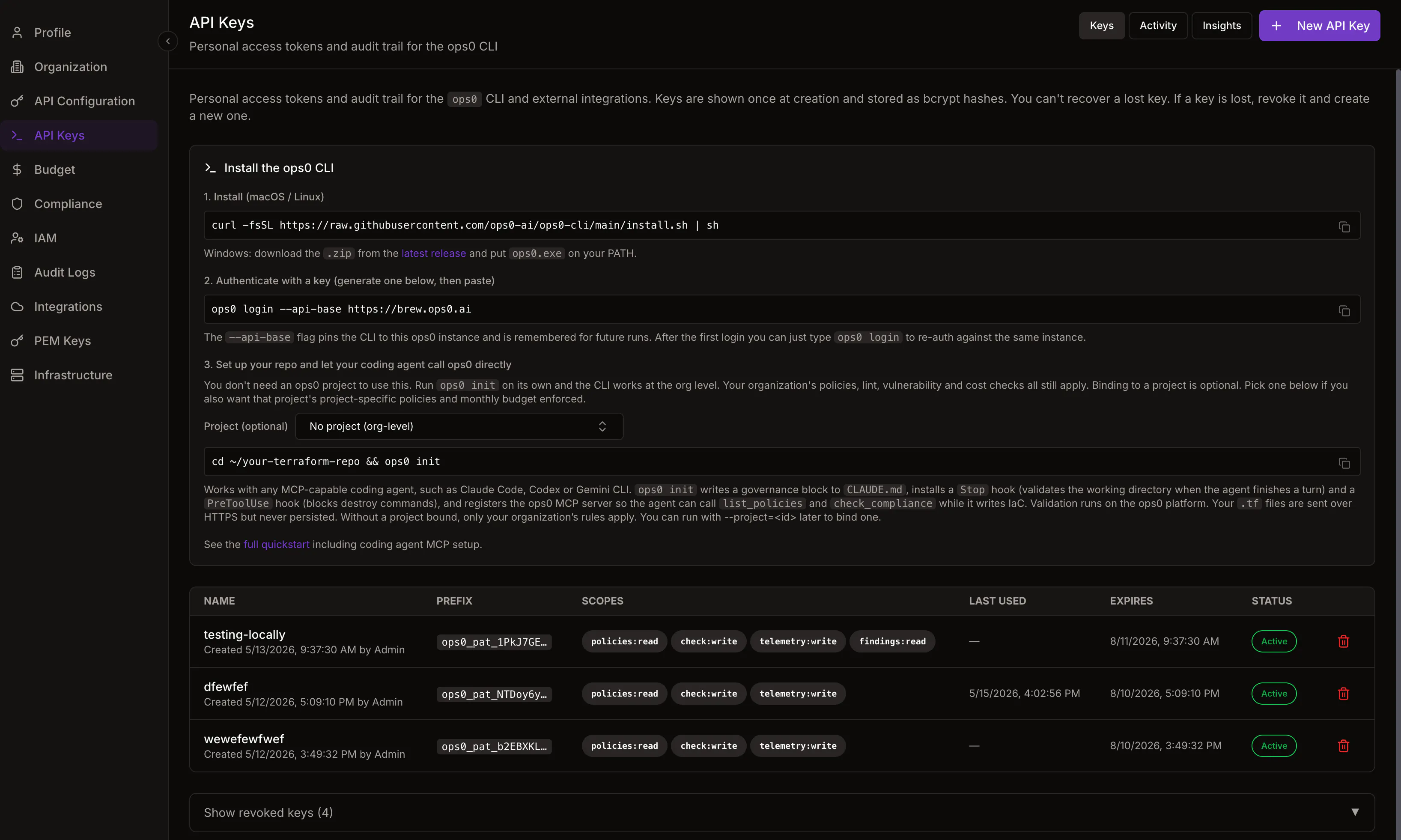
Task: View Audit Logs
Action: pyautogui.click(x=79, y=272)
